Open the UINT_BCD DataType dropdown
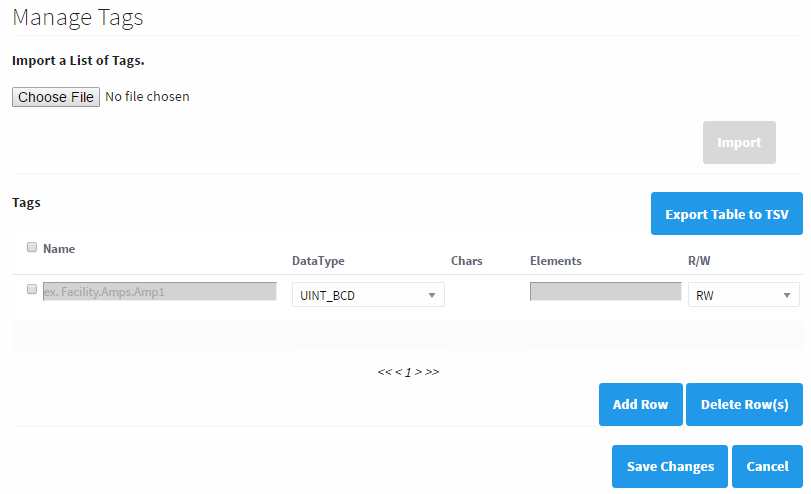 368,295
